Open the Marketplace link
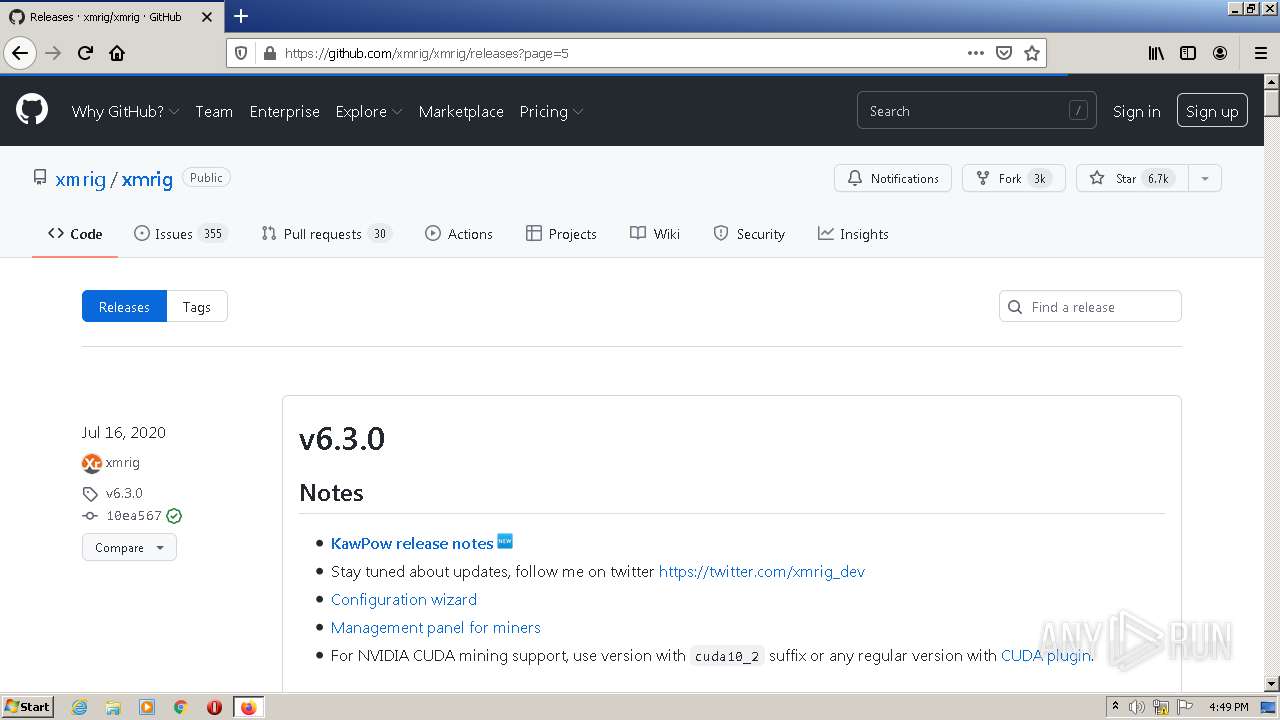This screenshot has height=720, width=1280. pyautogui.click(x=461, y=111)
